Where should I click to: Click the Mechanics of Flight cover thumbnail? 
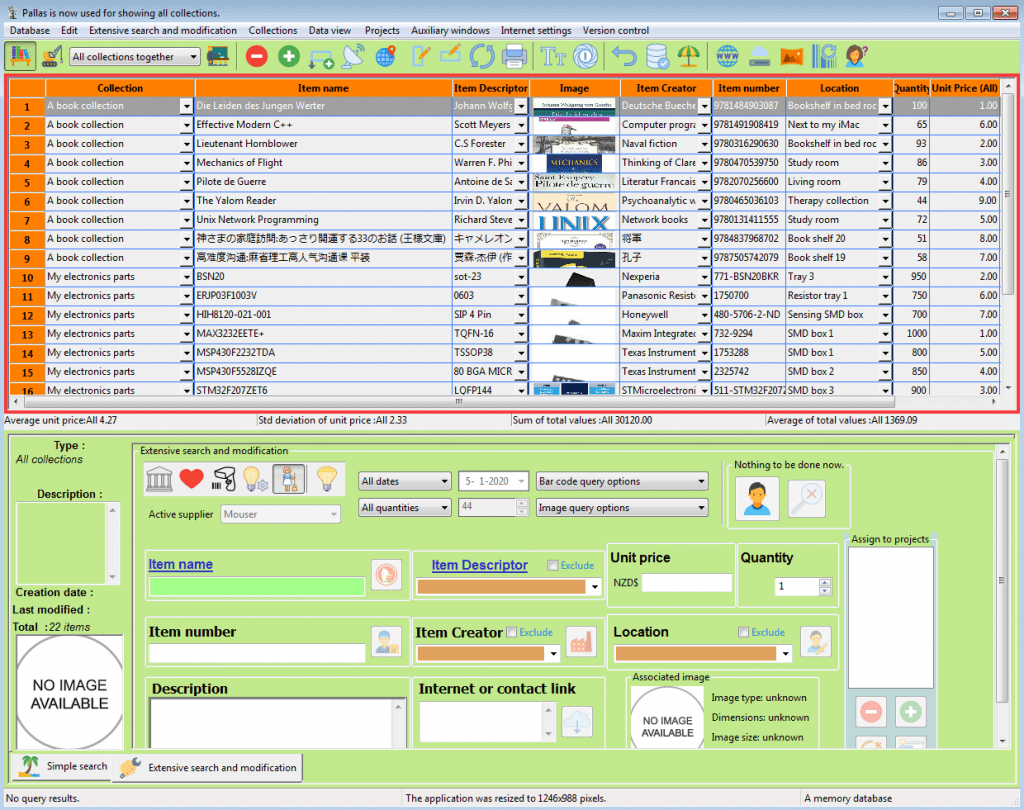click(x=574, y=163)
